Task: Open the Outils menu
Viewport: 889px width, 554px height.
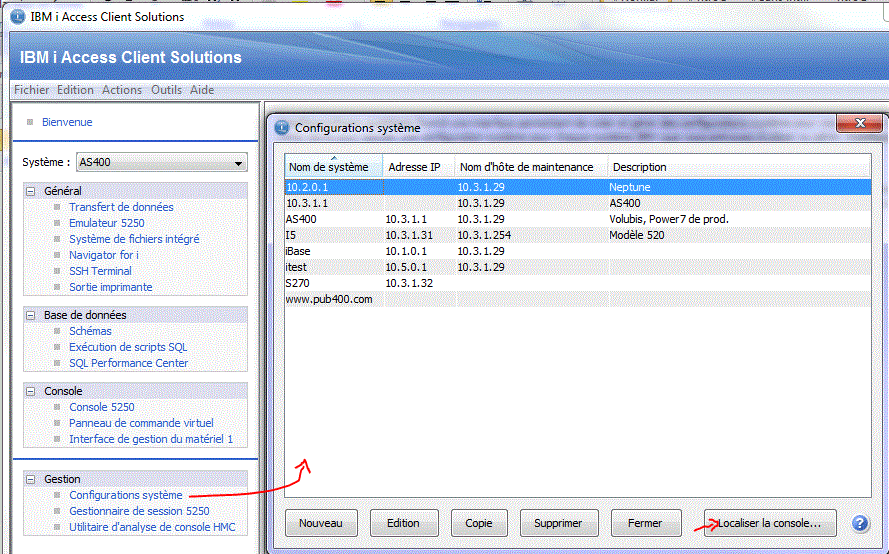Action: click(x=166, y=90)
